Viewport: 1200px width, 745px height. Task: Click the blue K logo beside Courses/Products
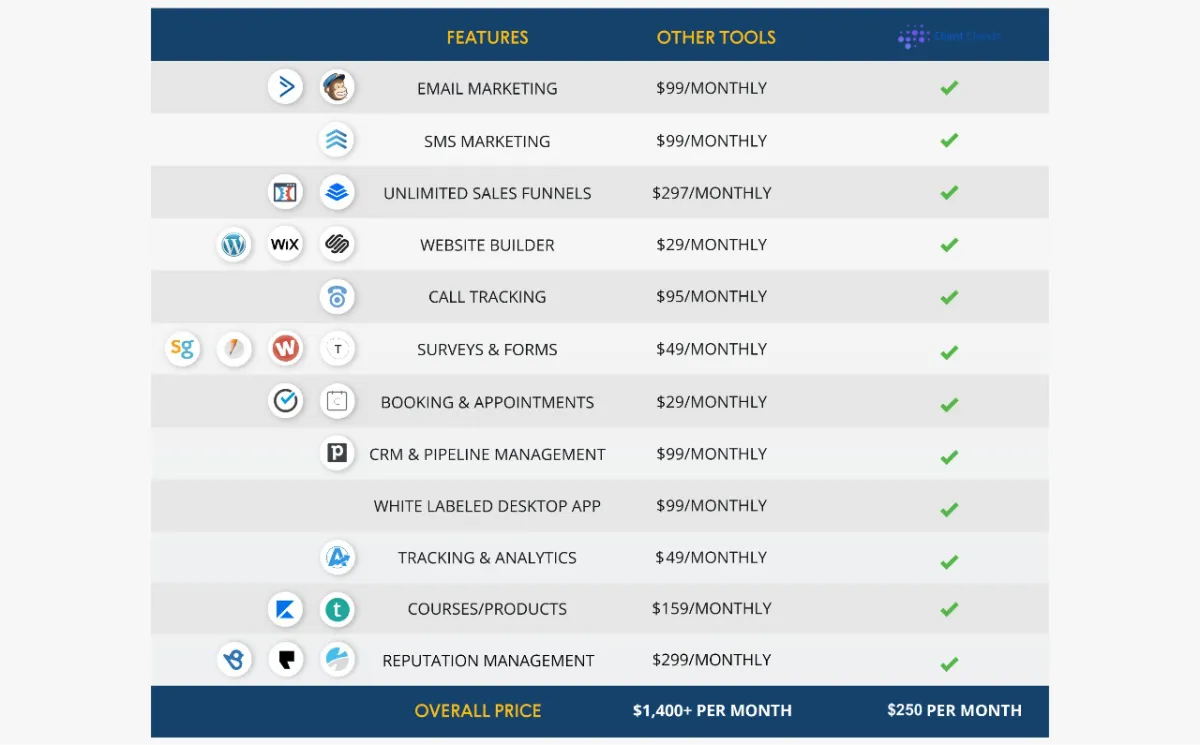[286, 609]
